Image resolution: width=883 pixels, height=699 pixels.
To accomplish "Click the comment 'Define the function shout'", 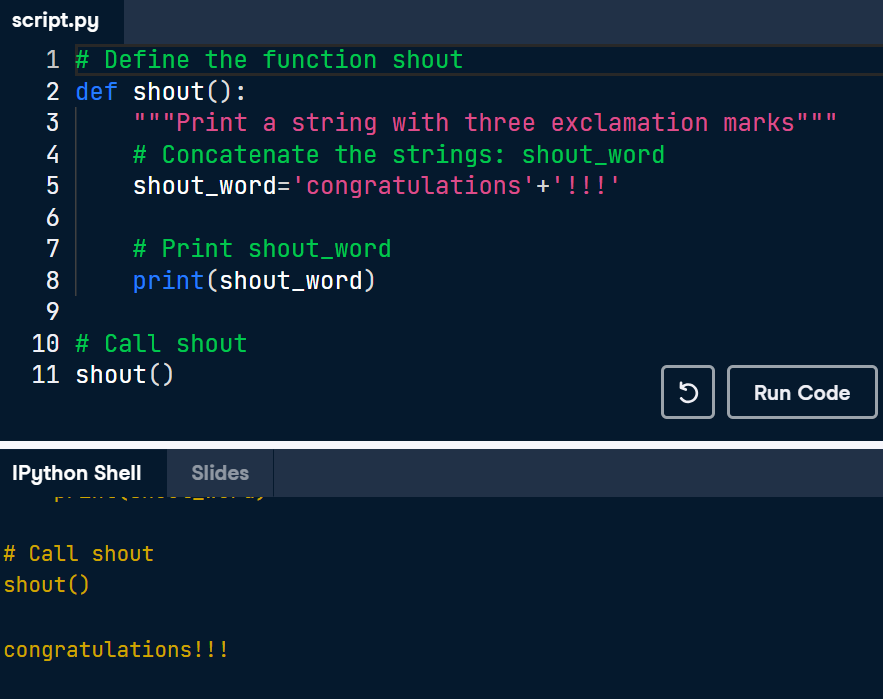I will (x=270, y=60).
